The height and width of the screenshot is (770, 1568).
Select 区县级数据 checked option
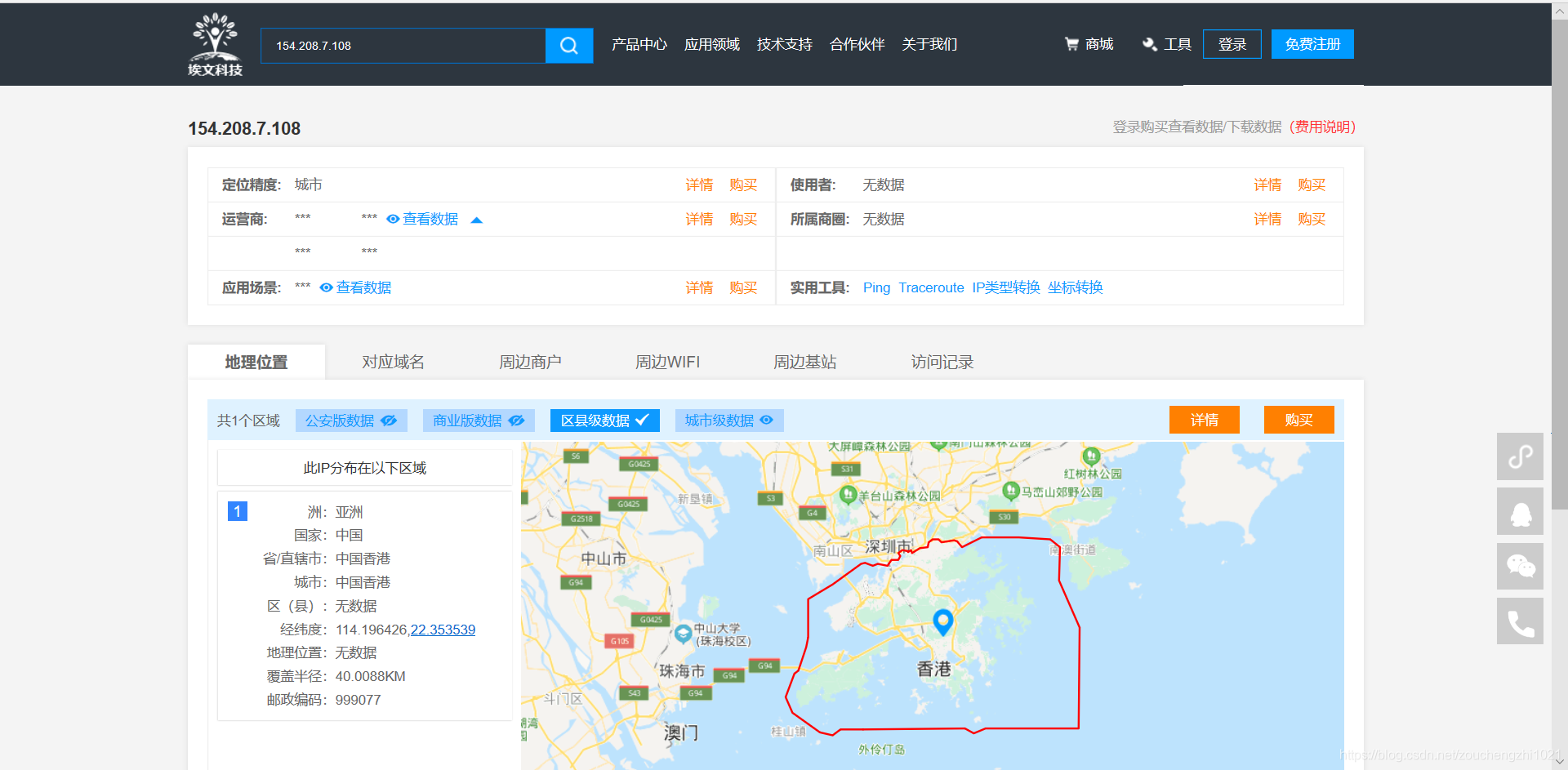(x=605, y=421)
